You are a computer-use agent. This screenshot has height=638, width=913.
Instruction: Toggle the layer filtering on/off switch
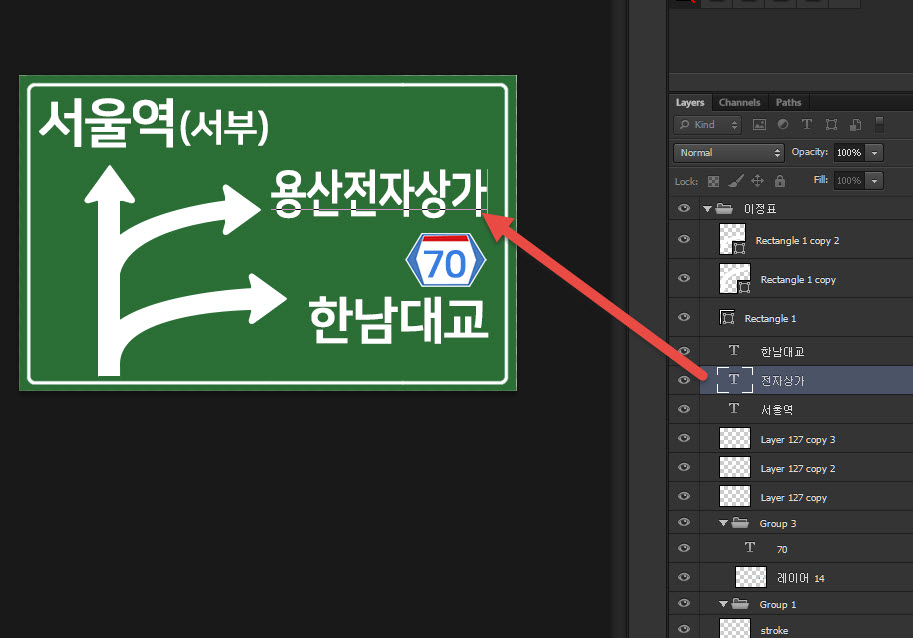pyautogui.click(x=880, y=125)
